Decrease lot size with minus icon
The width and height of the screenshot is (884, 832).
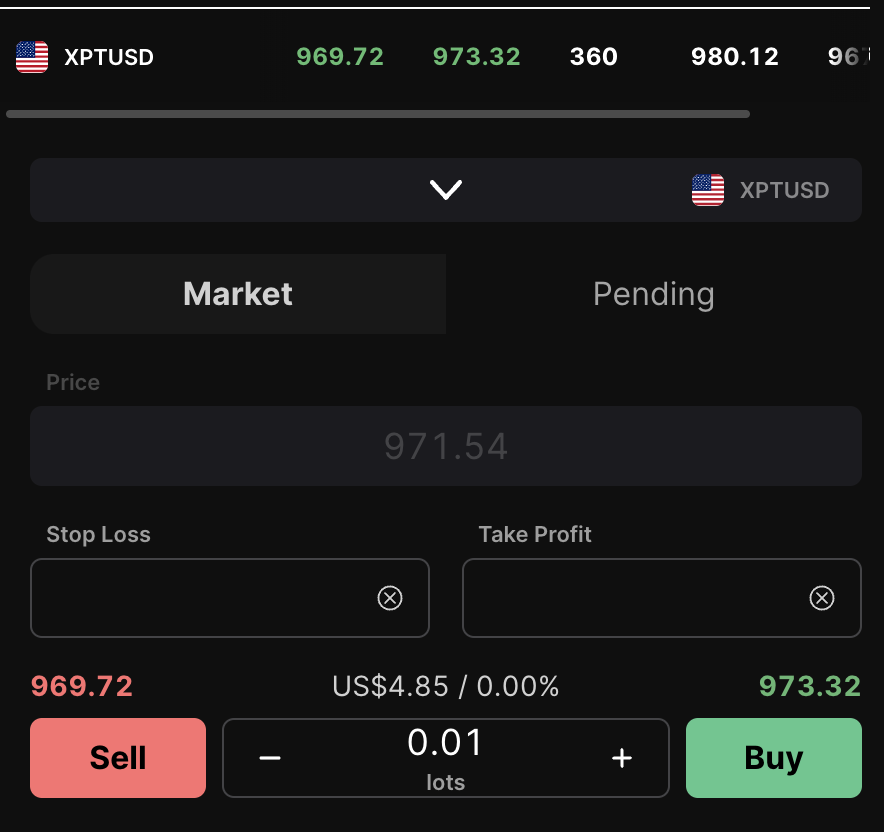click(269, 758)
